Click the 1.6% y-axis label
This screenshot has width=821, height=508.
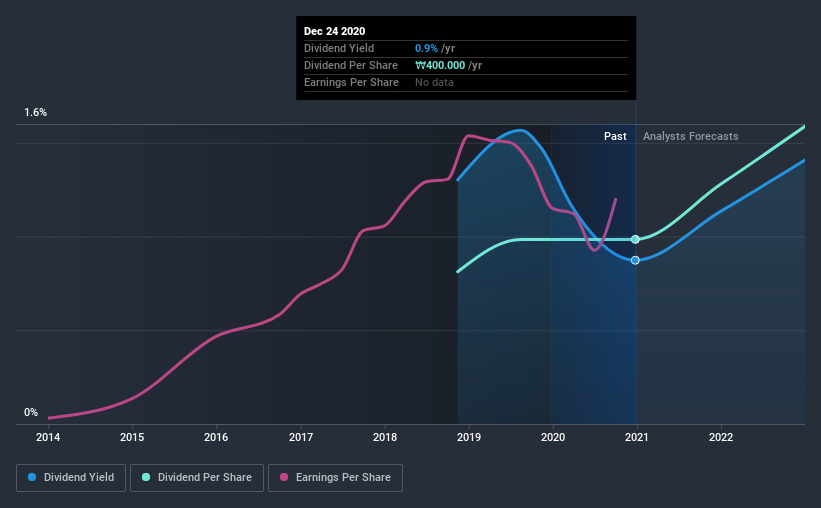pos(35,112)
